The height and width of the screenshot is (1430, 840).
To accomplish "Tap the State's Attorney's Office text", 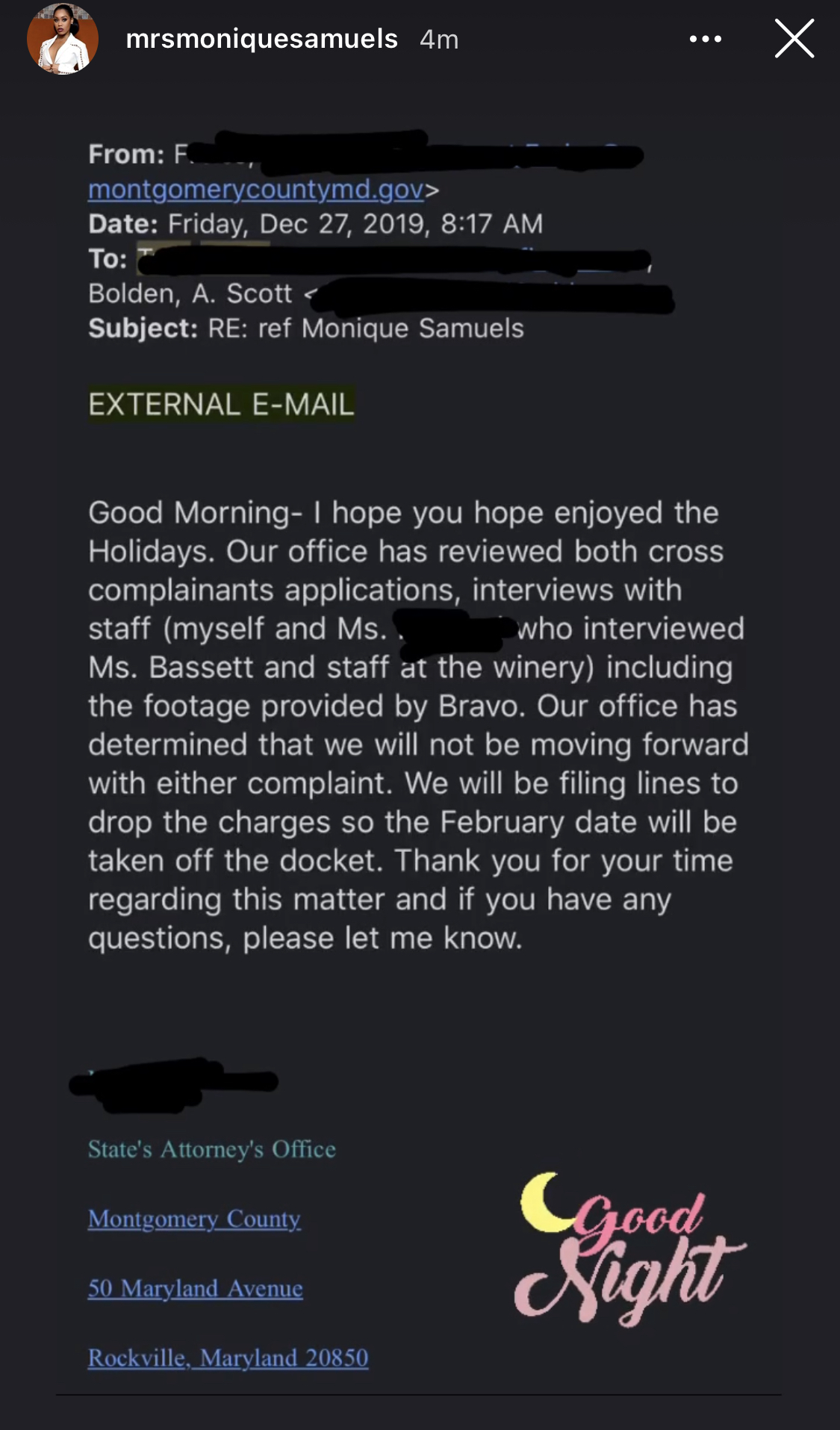I will click(212, 1148).
